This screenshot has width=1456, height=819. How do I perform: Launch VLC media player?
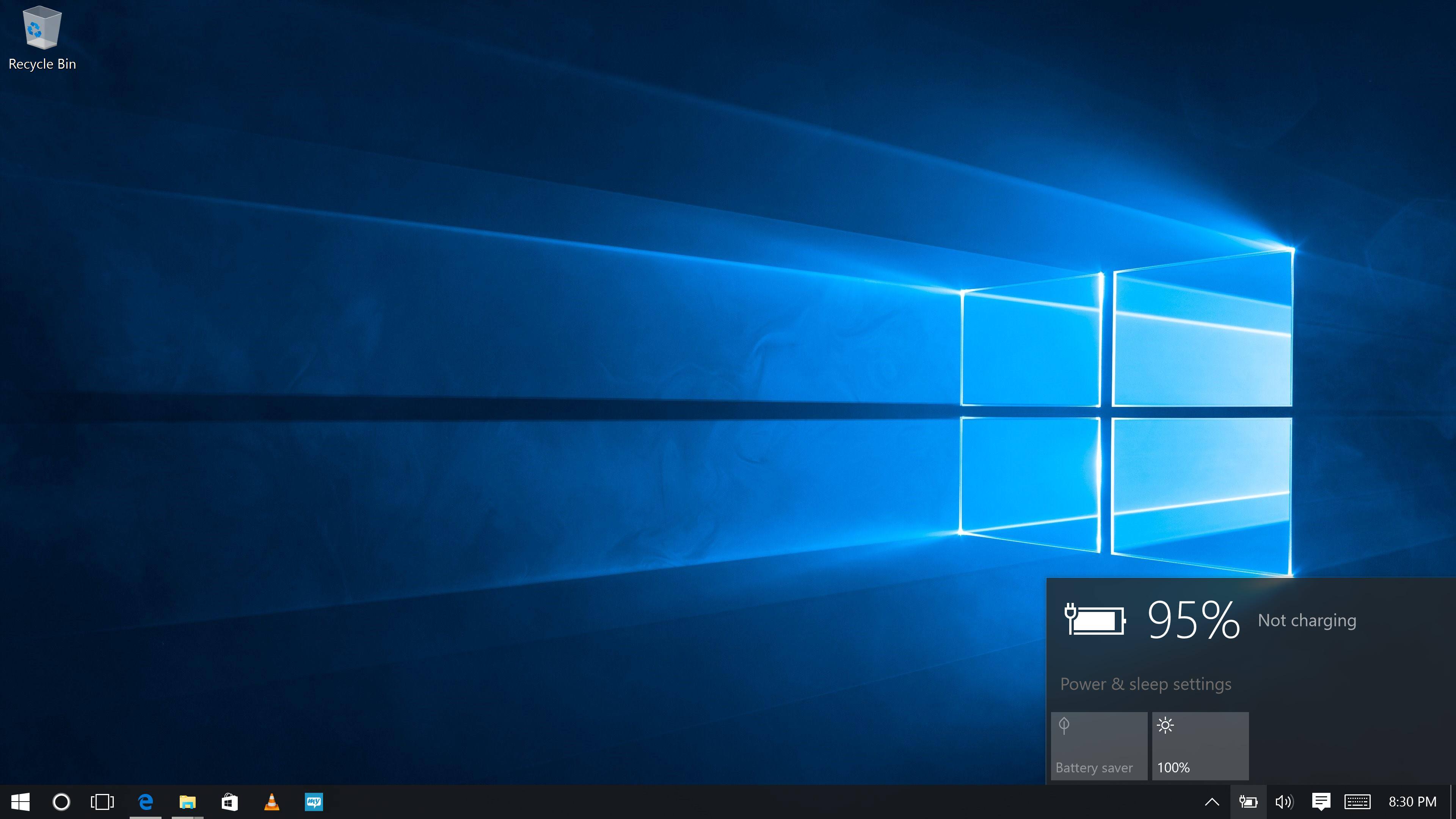click(271, 802)
